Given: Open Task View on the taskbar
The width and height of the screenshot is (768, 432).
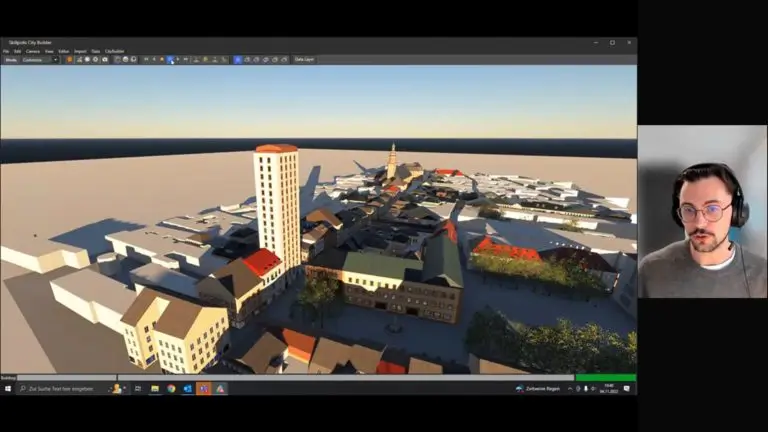Looking at the screenshot, I should pyautogui.click(x=138, y=388).
